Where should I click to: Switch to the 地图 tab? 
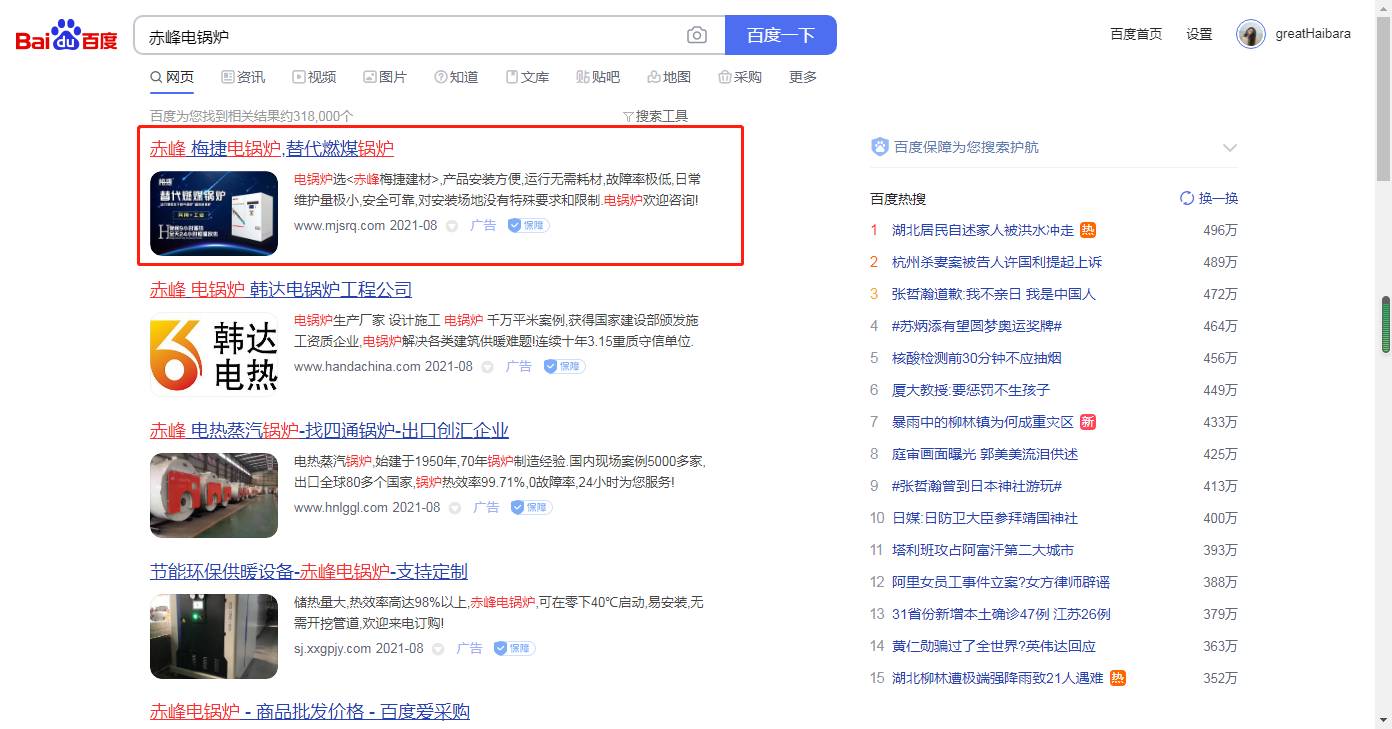point(669,77)
